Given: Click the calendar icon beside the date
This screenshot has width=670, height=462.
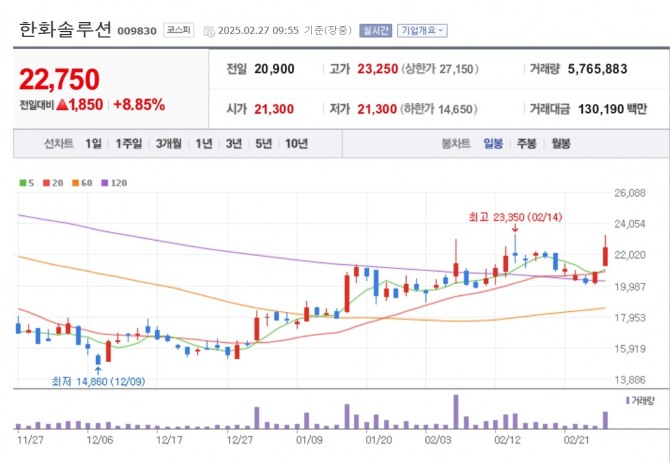Looking at the screenshot, I should (x=209, y=31).
